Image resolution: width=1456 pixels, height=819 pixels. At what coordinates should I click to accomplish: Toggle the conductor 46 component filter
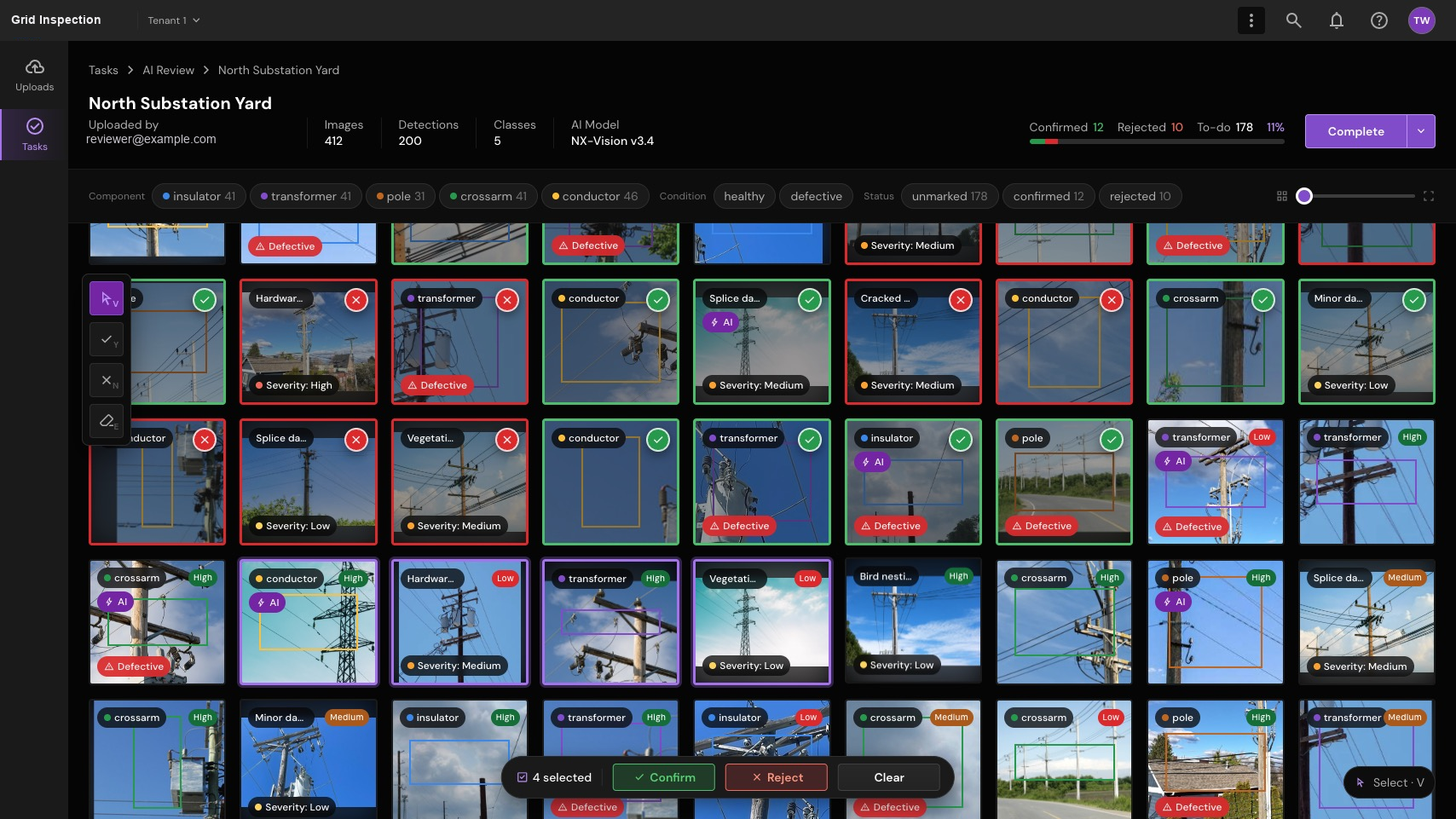(595, 196)
